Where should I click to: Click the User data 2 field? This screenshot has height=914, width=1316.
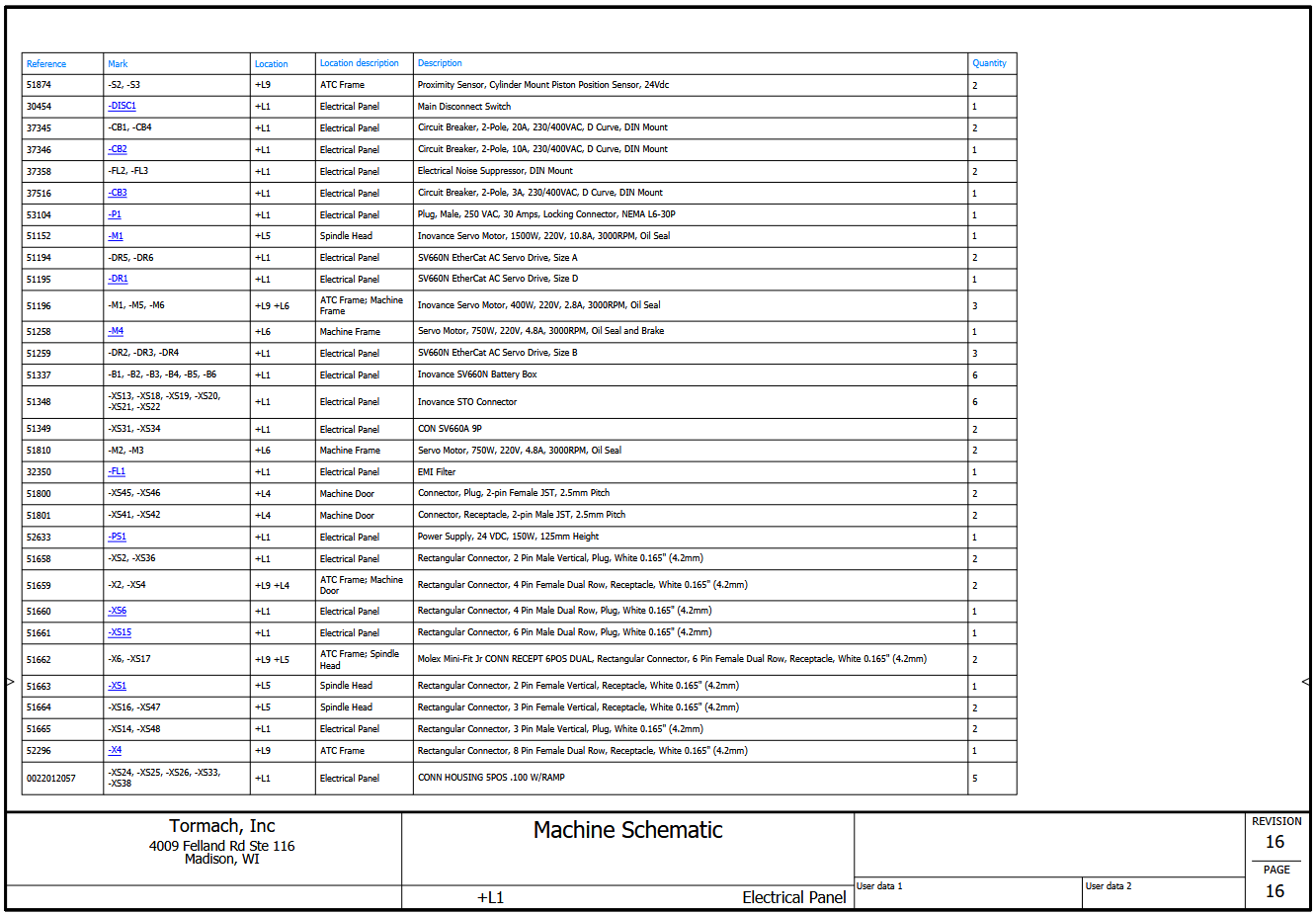click(x=1109, y=886)
